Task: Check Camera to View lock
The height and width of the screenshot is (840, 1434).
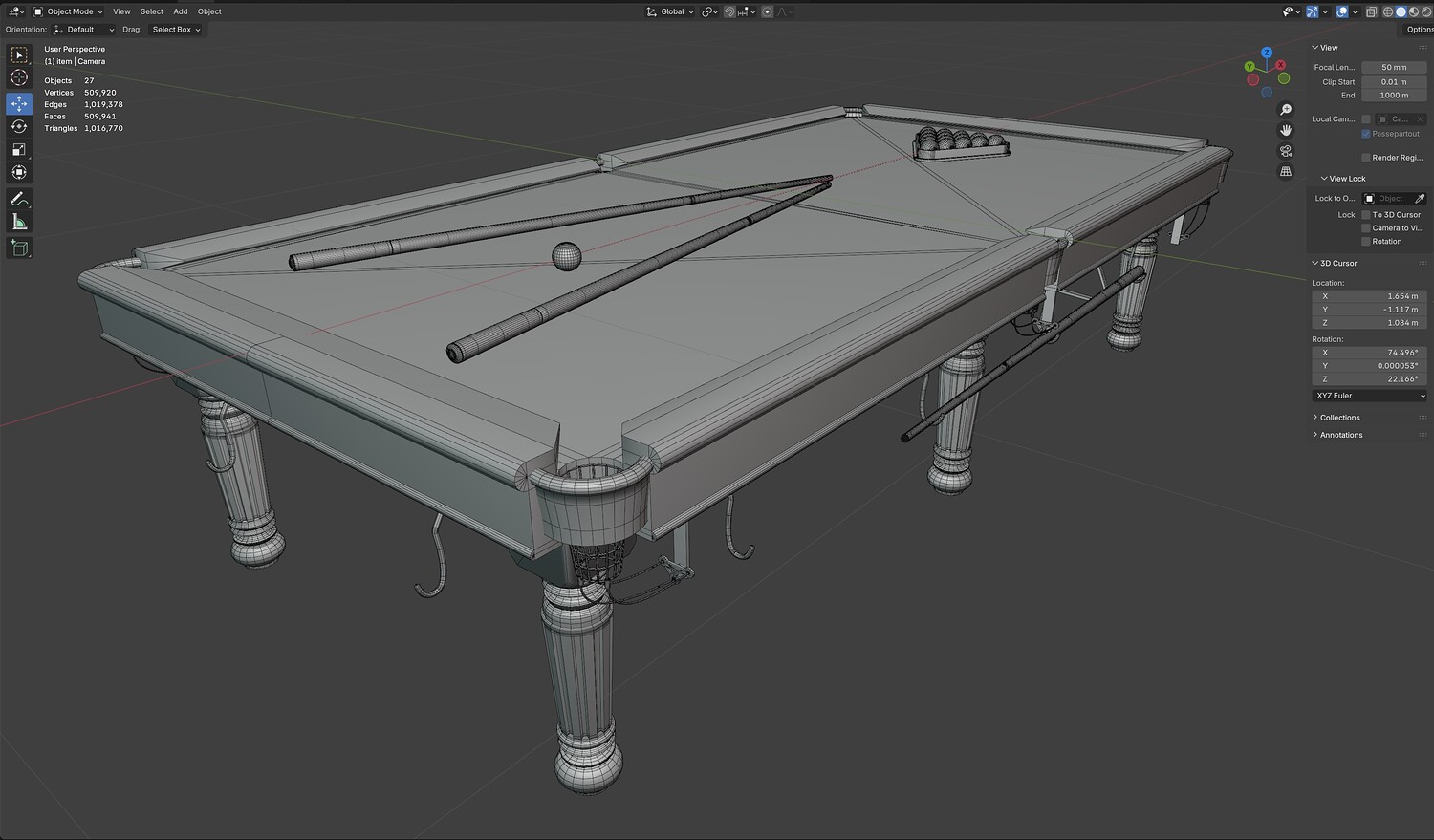Action: click(1366, 228)
